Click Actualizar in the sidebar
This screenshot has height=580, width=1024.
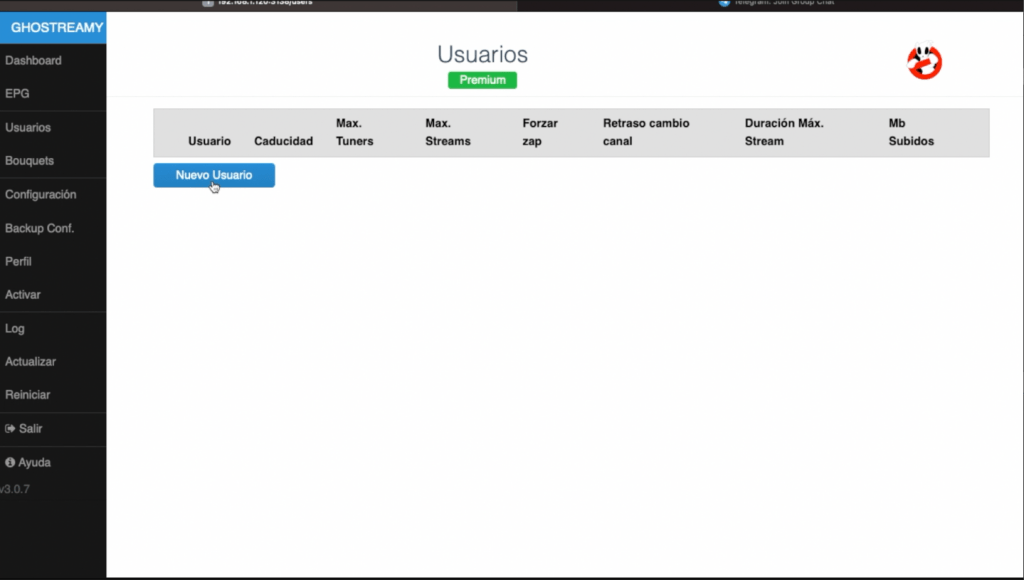[30, 362]
